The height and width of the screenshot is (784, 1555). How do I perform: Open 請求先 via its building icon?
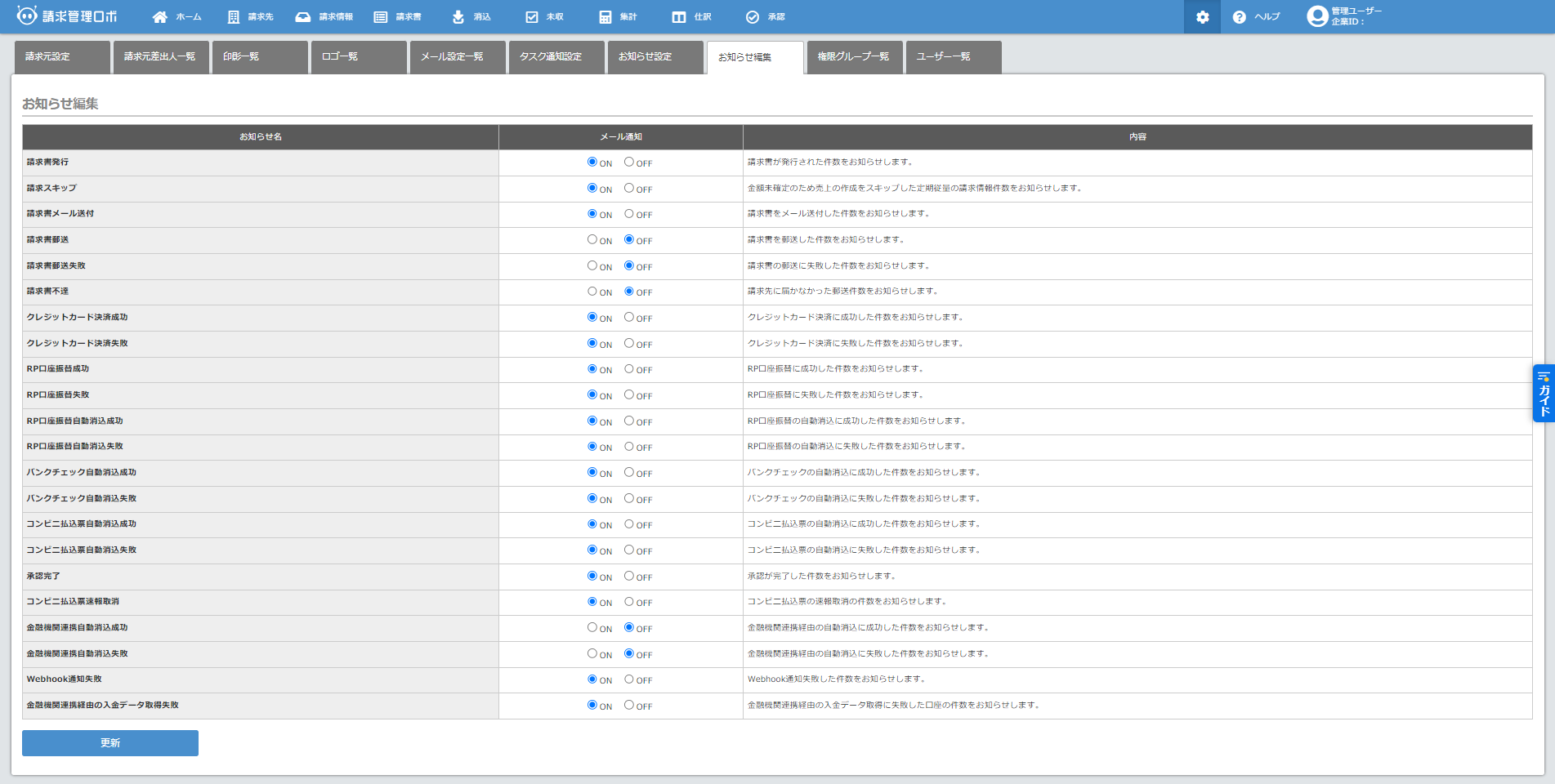click(x=234, y=17)
